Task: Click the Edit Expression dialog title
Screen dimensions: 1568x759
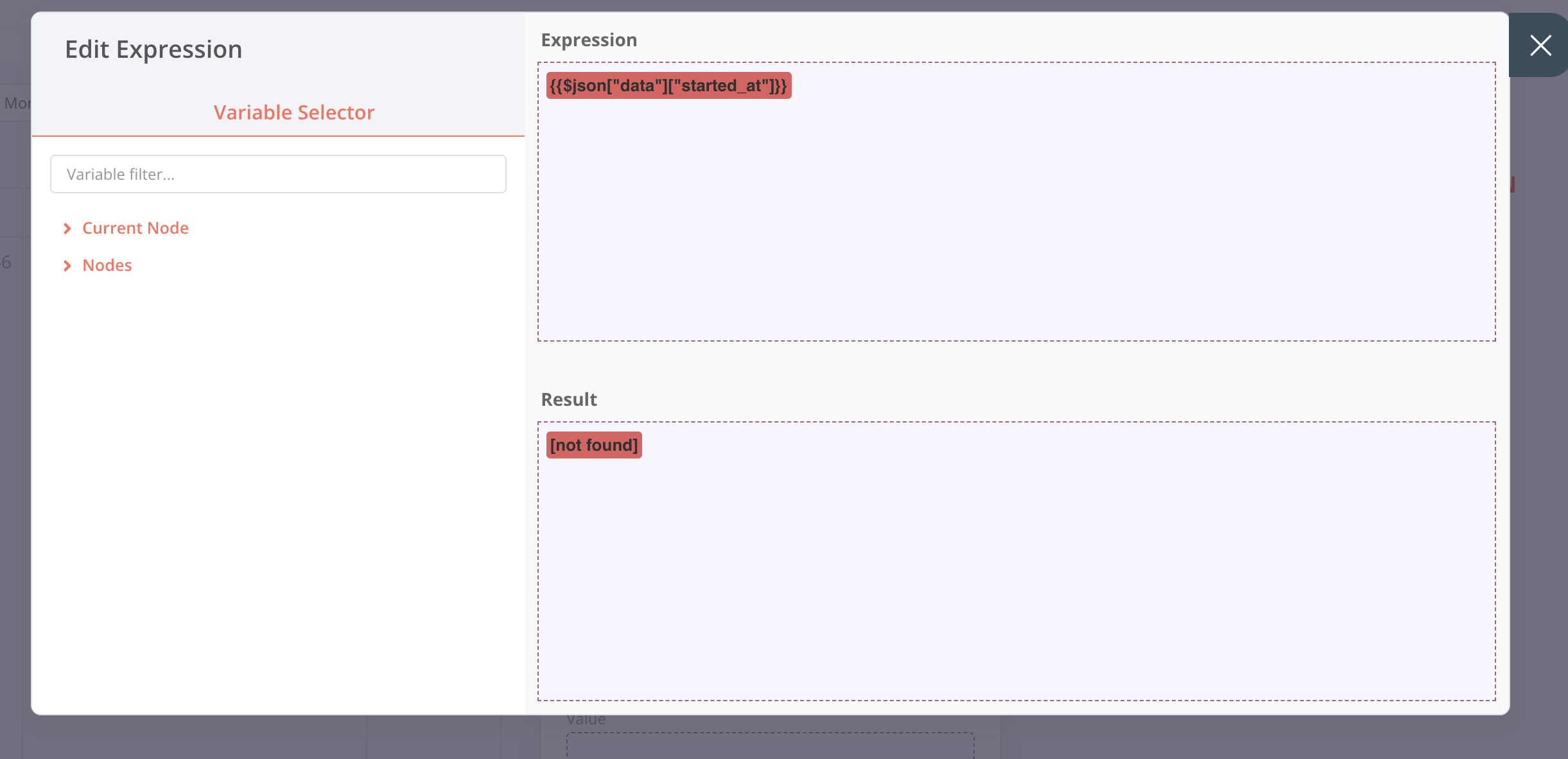Action: (153, 49)
